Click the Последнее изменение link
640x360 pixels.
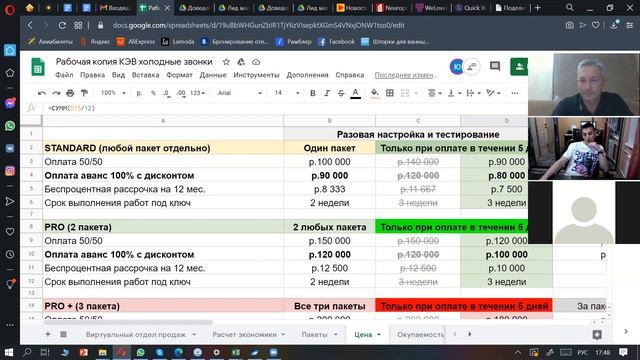pos(405,75)
